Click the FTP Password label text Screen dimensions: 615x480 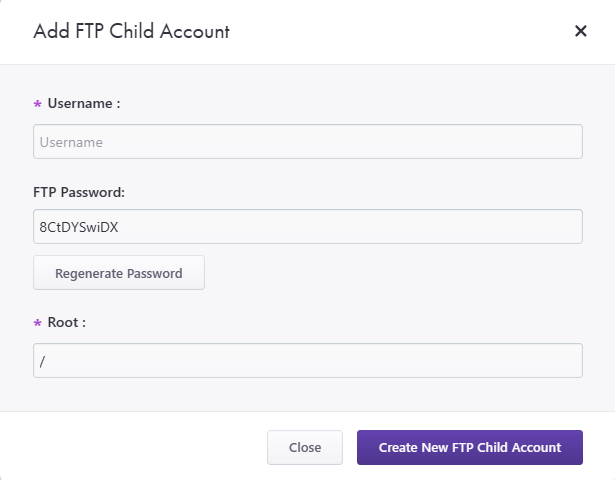click(78, 192)
